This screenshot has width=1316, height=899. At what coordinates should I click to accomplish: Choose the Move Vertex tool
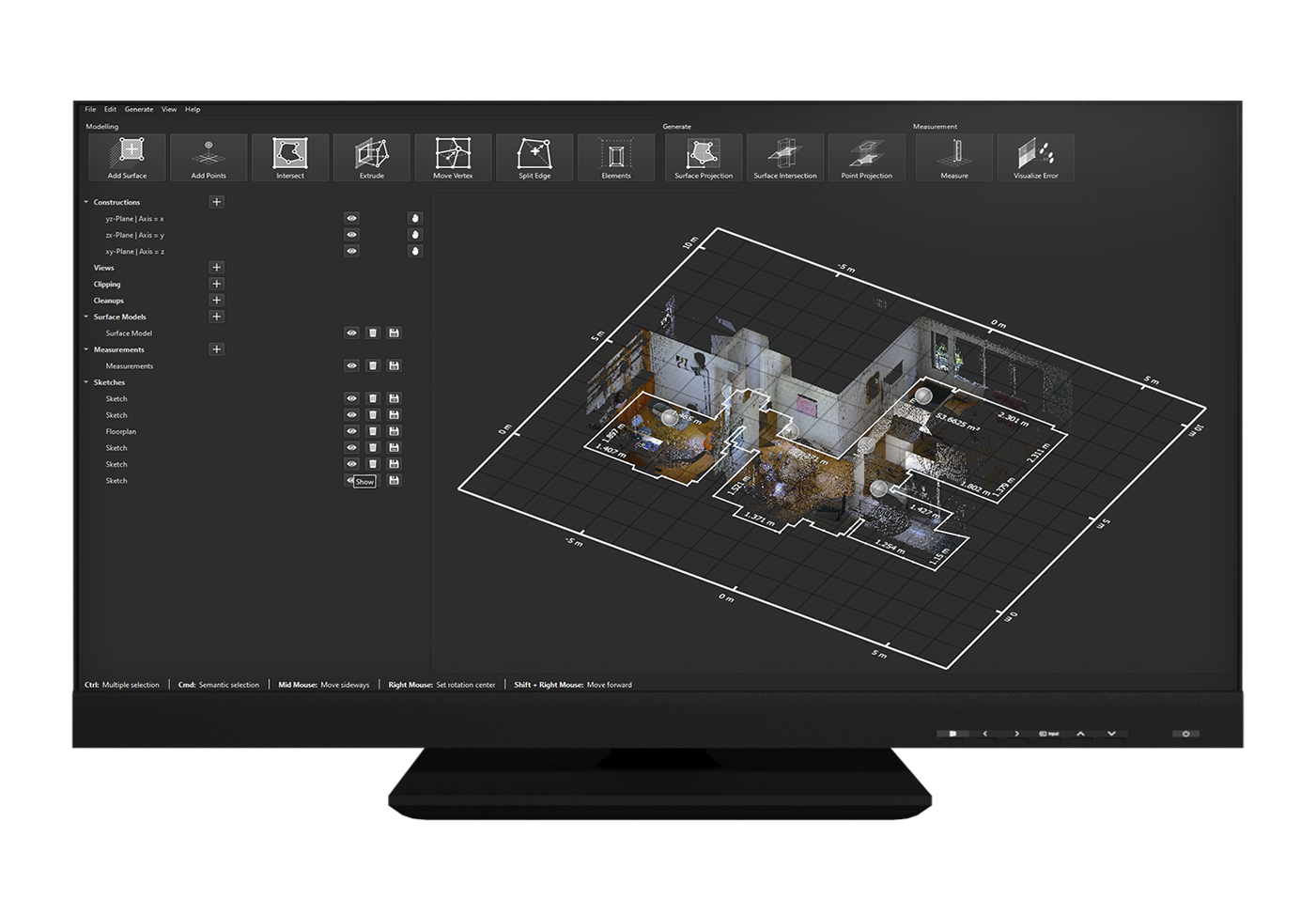[x=453, y=157]
